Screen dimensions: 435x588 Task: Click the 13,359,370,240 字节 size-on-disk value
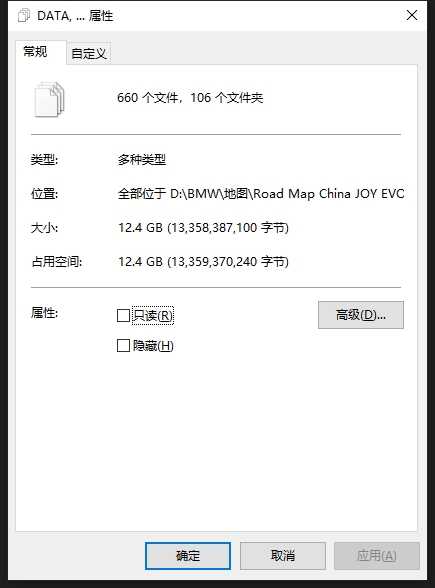click(228, 261)
